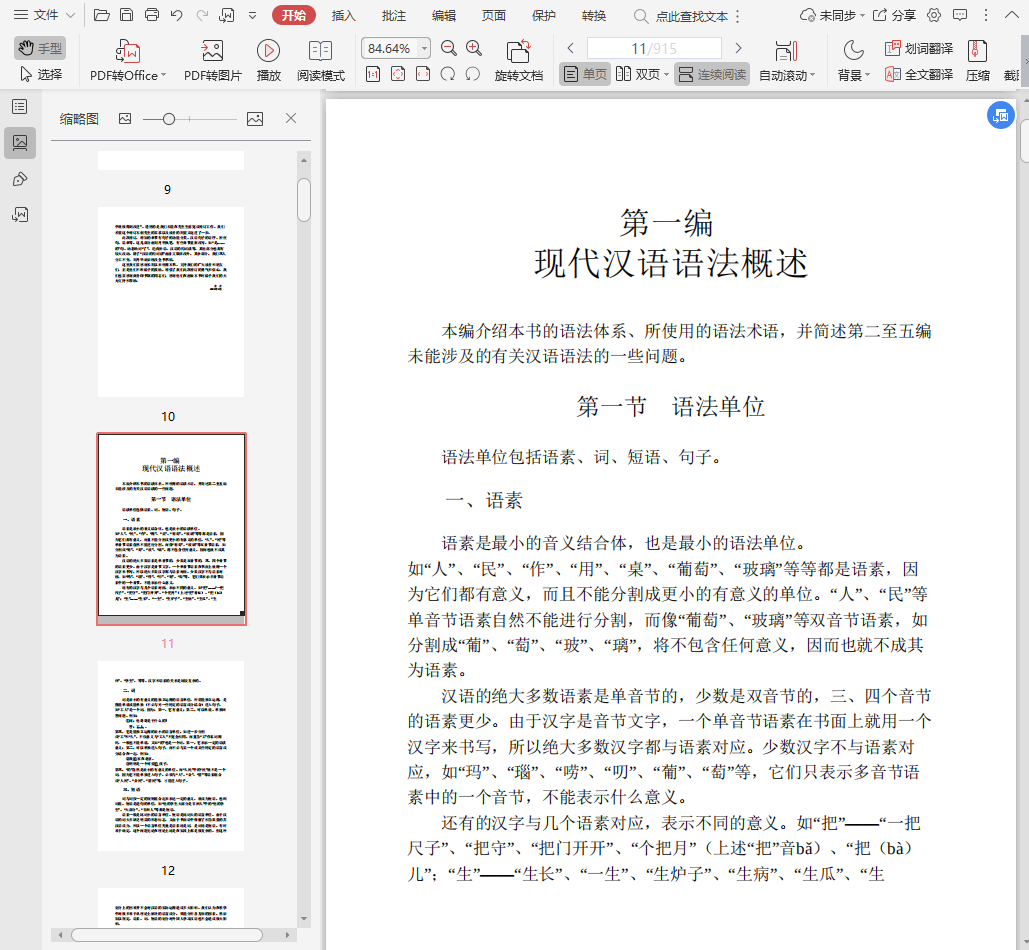This screenshot has height=950, width=1029.
Task: Switch to the 插入 tab
Action: point(343,15)
